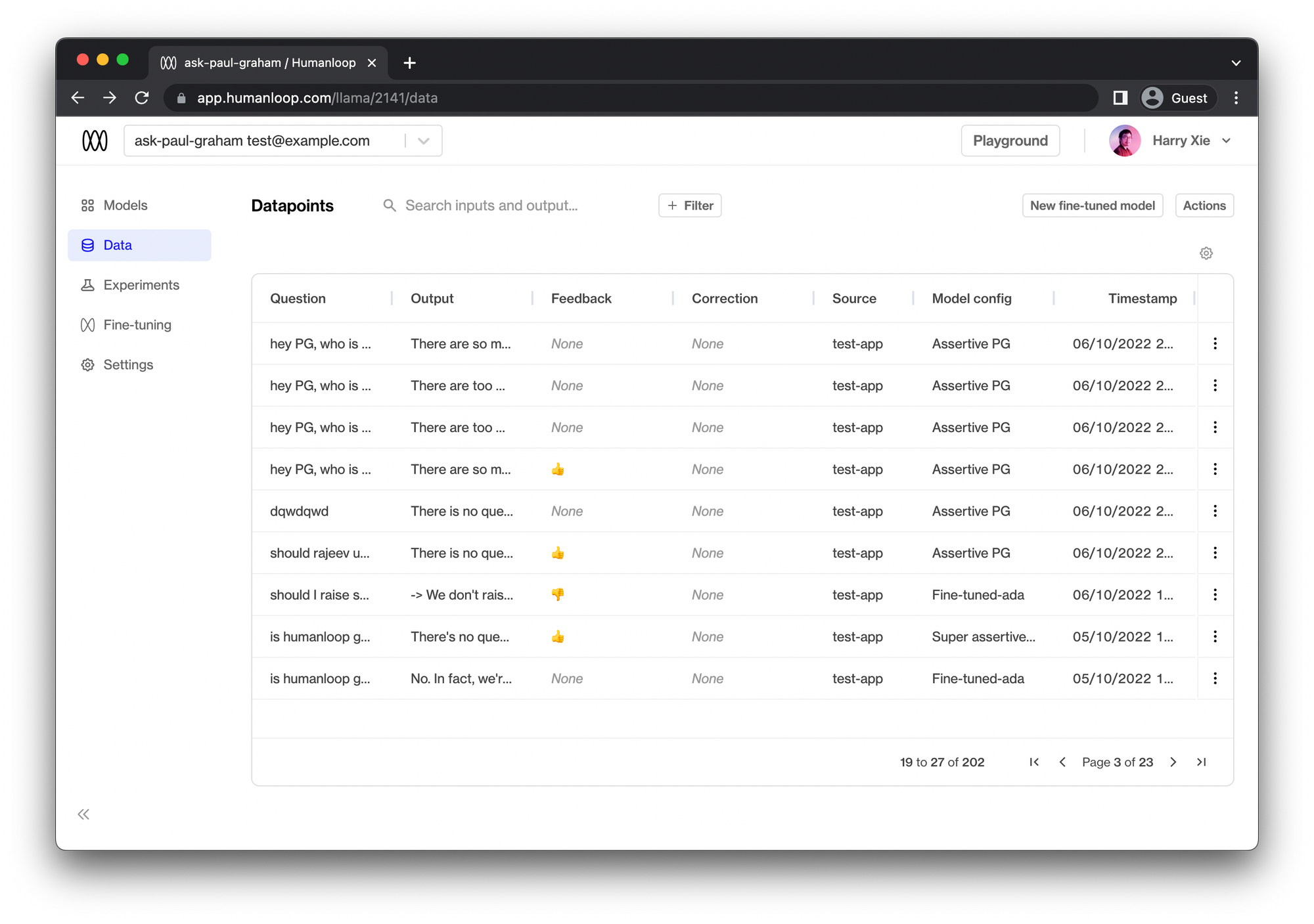
Task: Click 'No. In fact, we'r...' output cell
Action: click(461, 678)
